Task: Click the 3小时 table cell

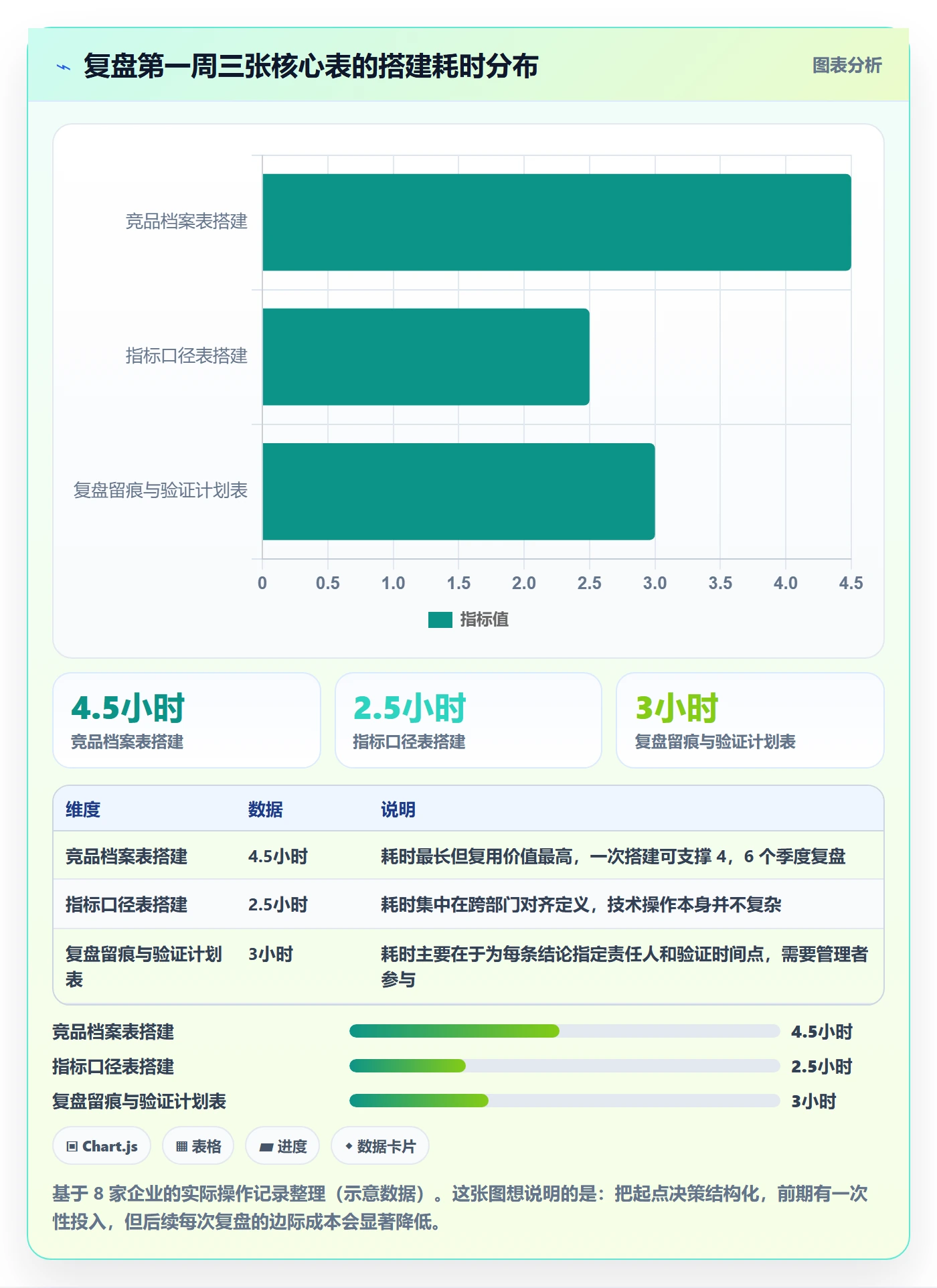Action: (270, 954)
